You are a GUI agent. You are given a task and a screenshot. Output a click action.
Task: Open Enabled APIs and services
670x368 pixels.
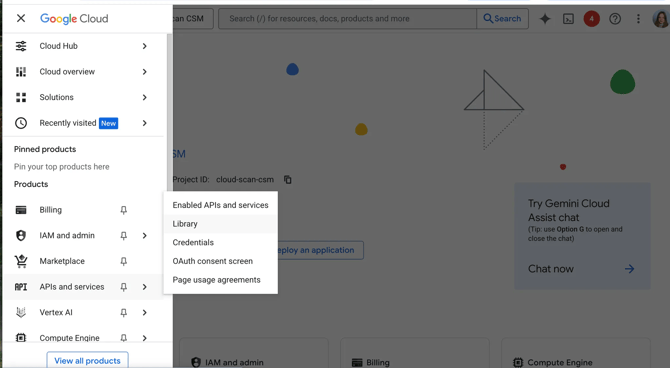point(220,205)
